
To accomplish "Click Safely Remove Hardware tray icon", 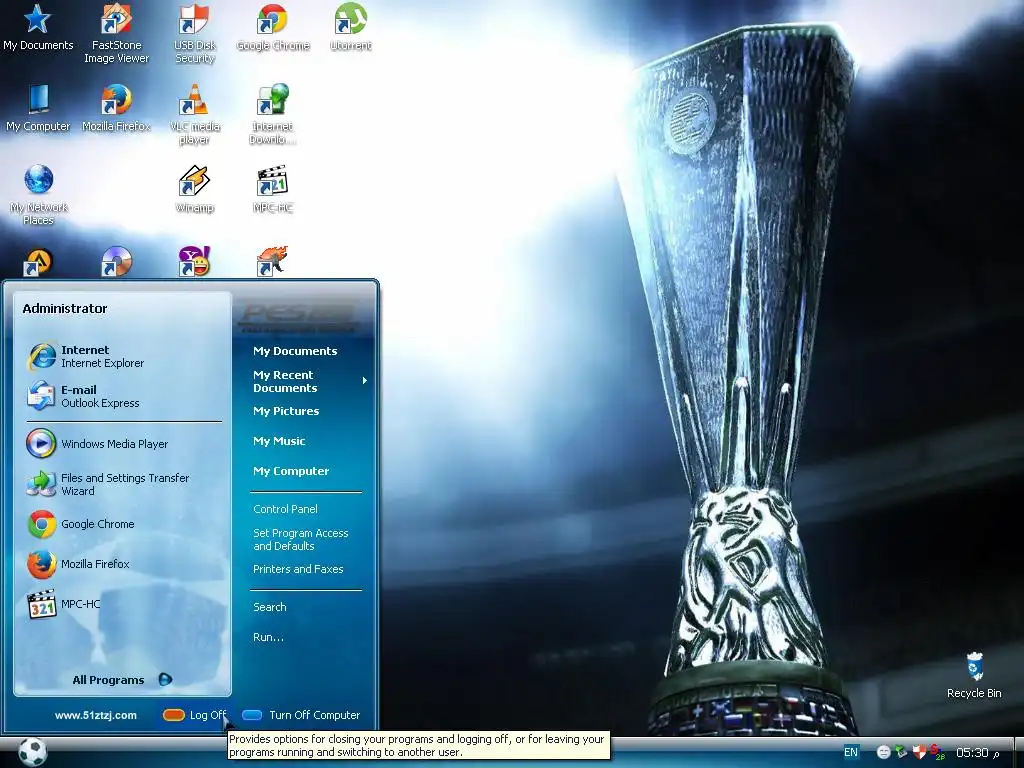I will [901, 752].
